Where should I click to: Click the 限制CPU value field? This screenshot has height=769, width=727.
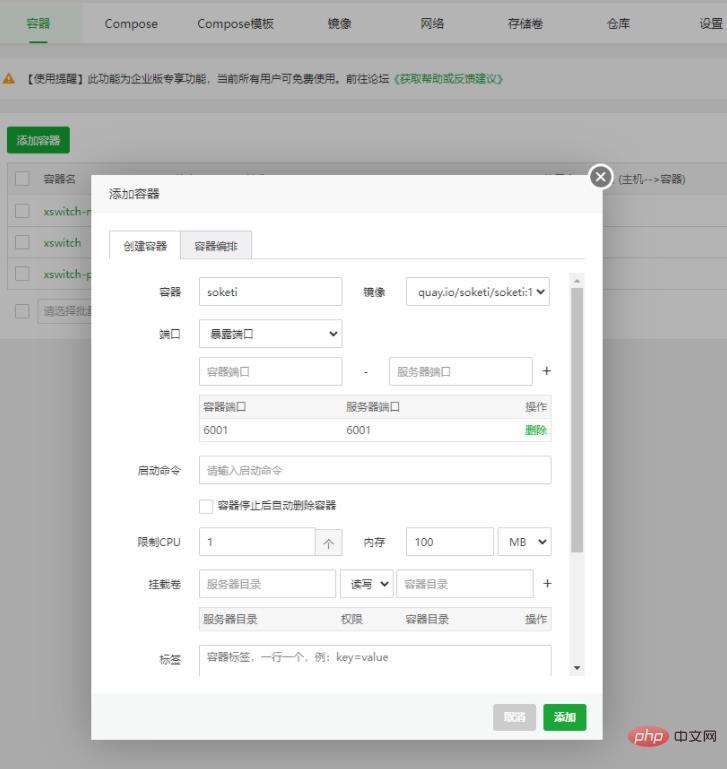coord(257,542)
